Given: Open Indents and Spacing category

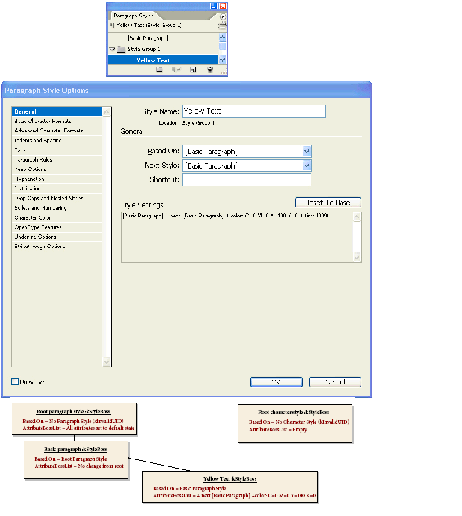Looking at the screenshot, I should point(38,140).
